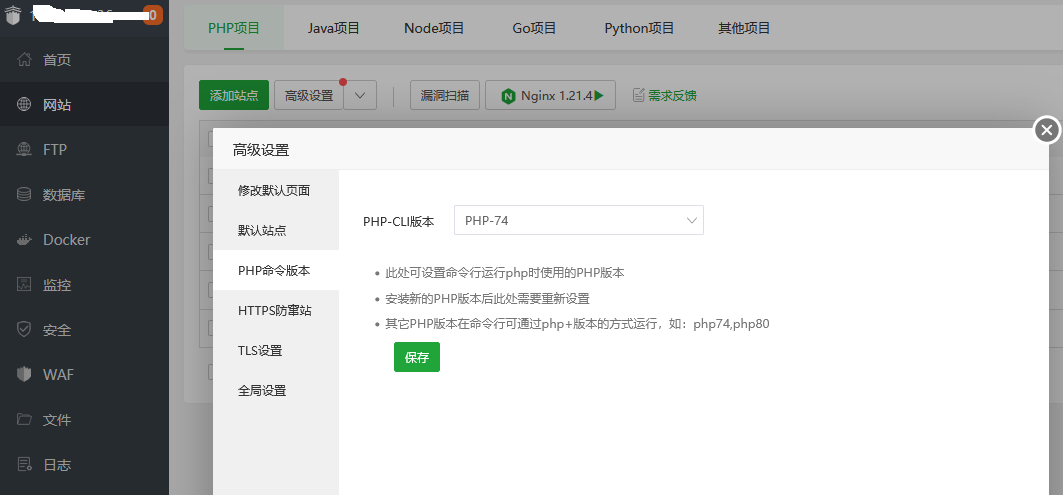Click the 日志 logs icon
Image resolution: width=1063 pixels, height=495 pixels.
click(24, 465)
